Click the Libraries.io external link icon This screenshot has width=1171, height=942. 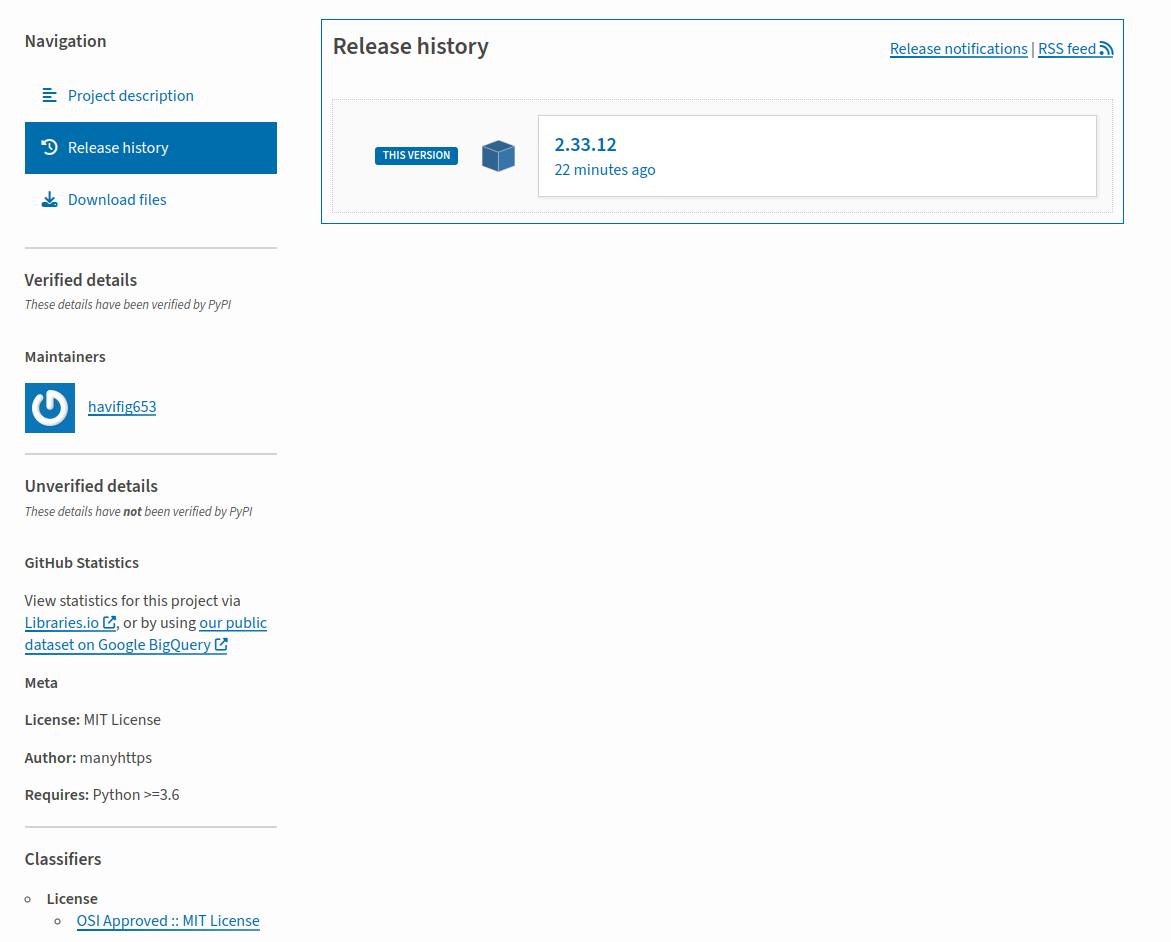110,622
